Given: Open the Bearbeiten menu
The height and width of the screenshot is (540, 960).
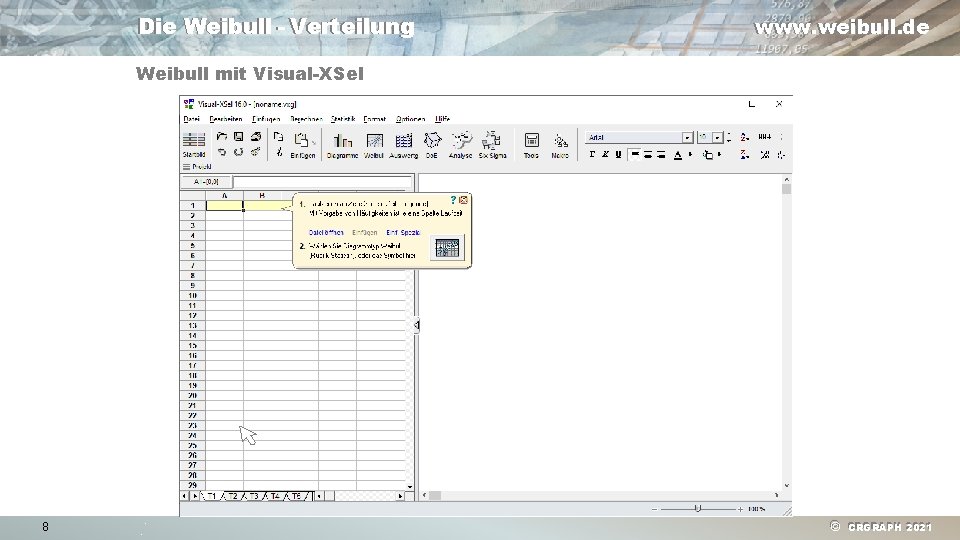Looking at the screenshot, I should point(226,119).
